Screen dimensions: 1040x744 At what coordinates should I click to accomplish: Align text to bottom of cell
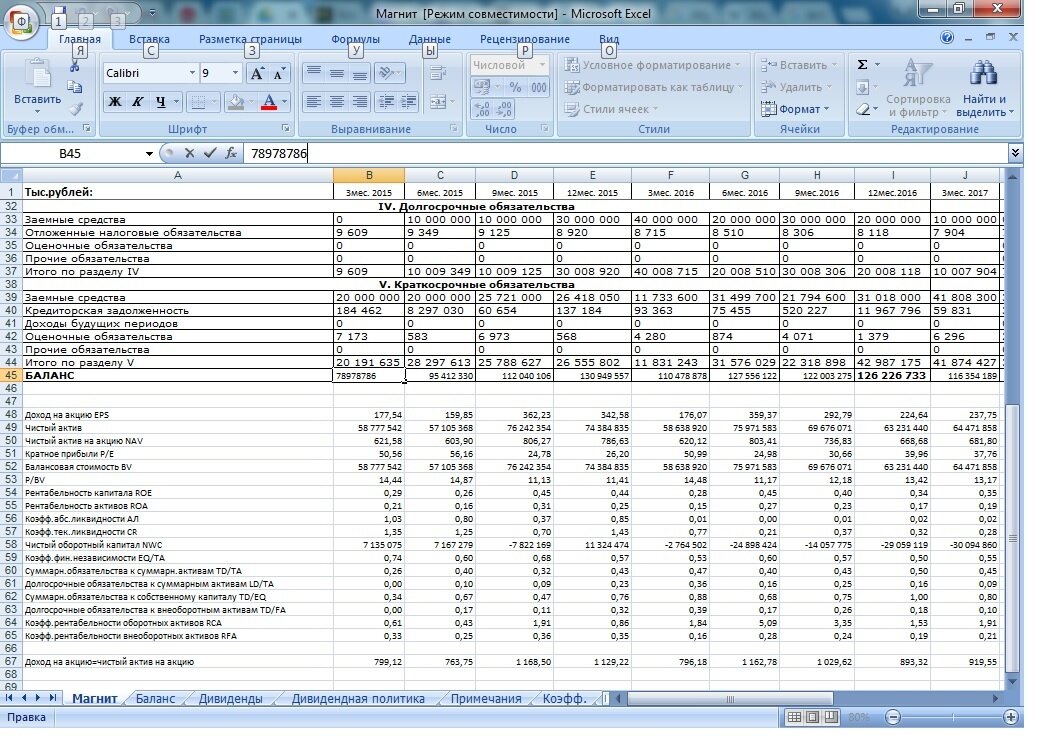tap(359, 73)
